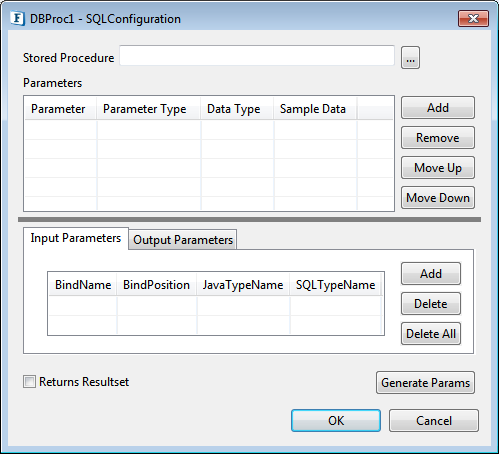Add a new input bind parameter row
Screen dimensions: 499x454
point(431,274)
